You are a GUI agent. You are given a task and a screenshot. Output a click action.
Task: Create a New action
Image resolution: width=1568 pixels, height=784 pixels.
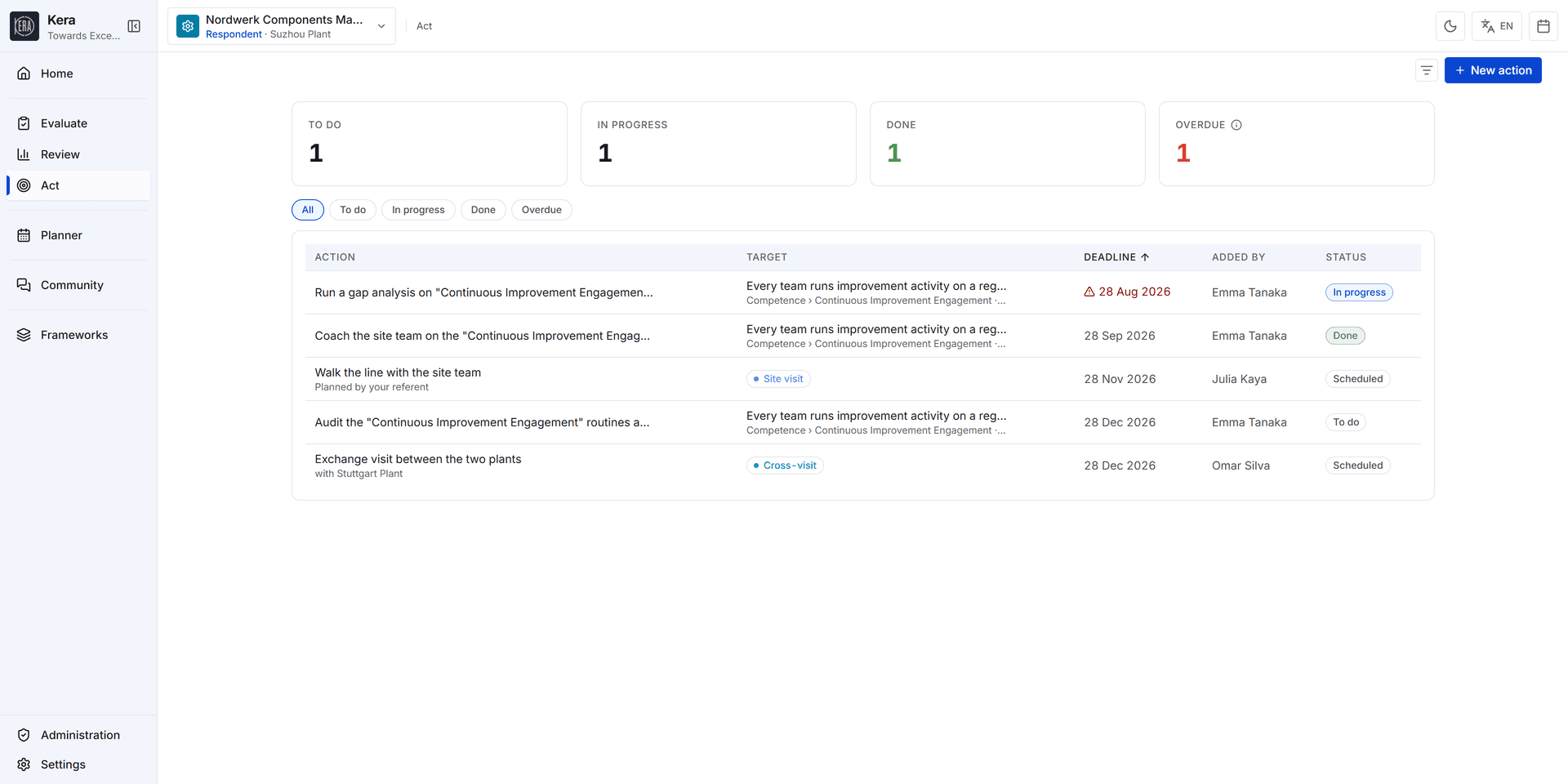(1493, 70)
